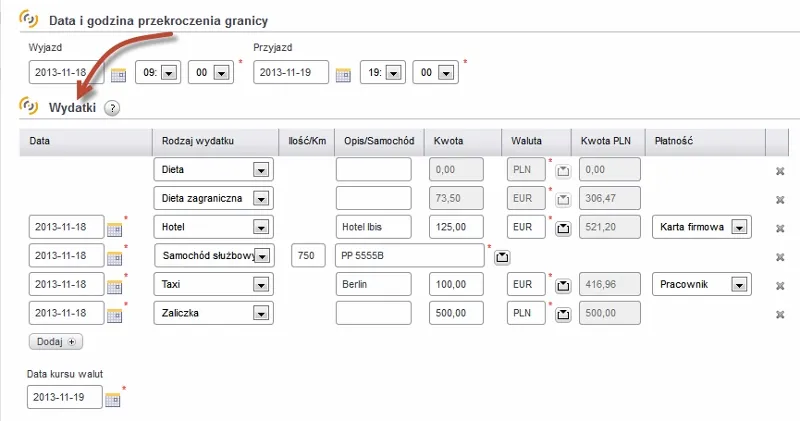Viewport: 800px width, 421px height.
Task: Expand the Przyjazd minutes dropdown
Action: tap(446, 73)
